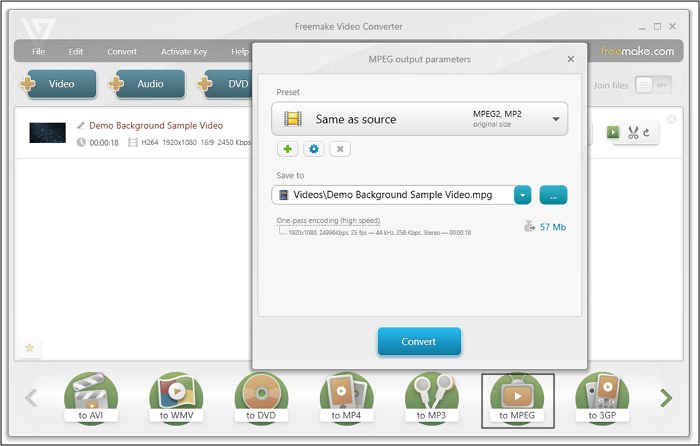Add a new preset with green plus
Viewport: 700px width, 446px height.
288,149
